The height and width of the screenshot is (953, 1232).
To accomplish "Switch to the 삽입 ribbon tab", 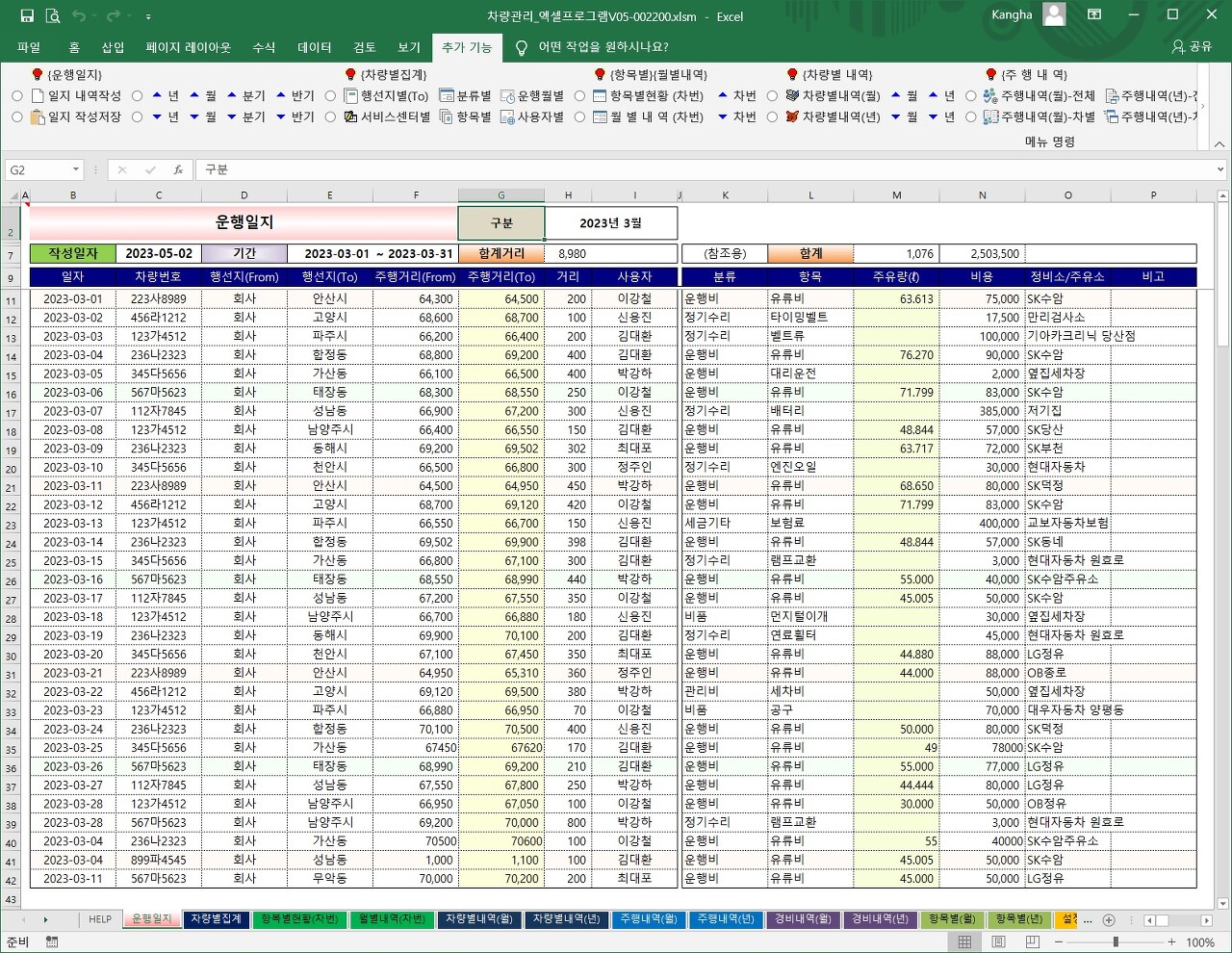I will pyautogui.click(x=113, y=47).
